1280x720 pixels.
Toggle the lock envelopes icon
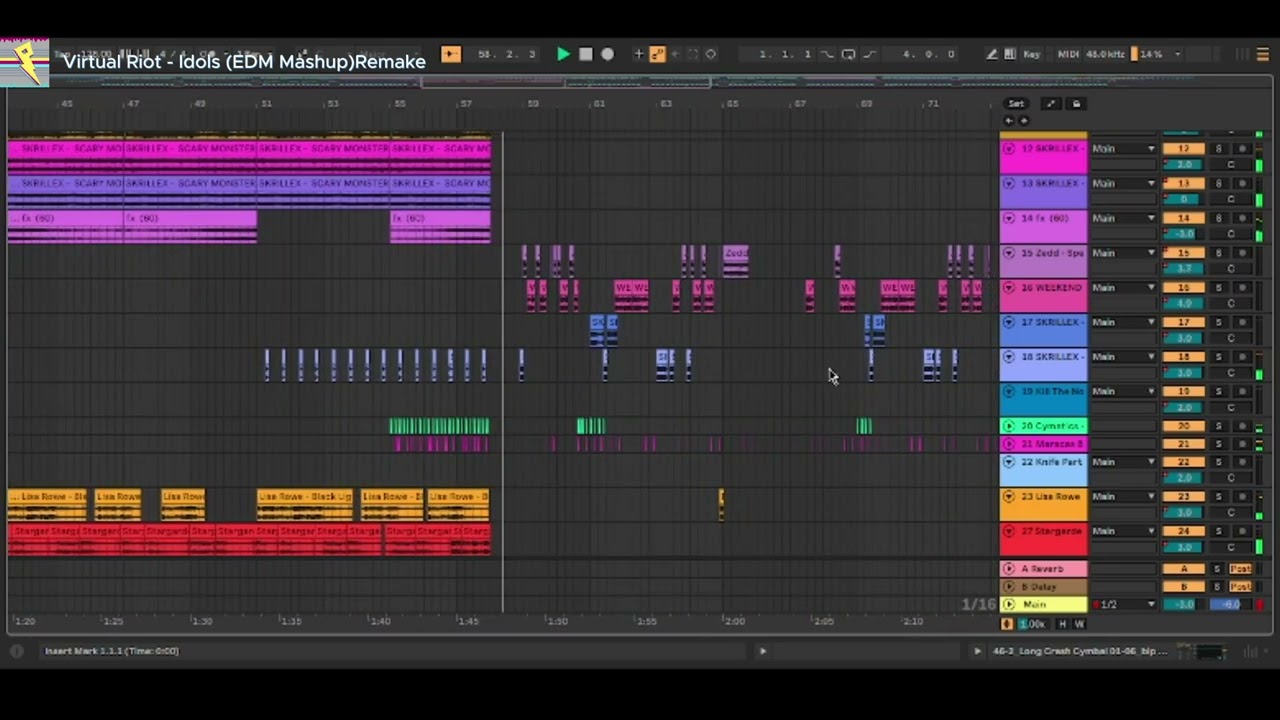(1076, 103)
